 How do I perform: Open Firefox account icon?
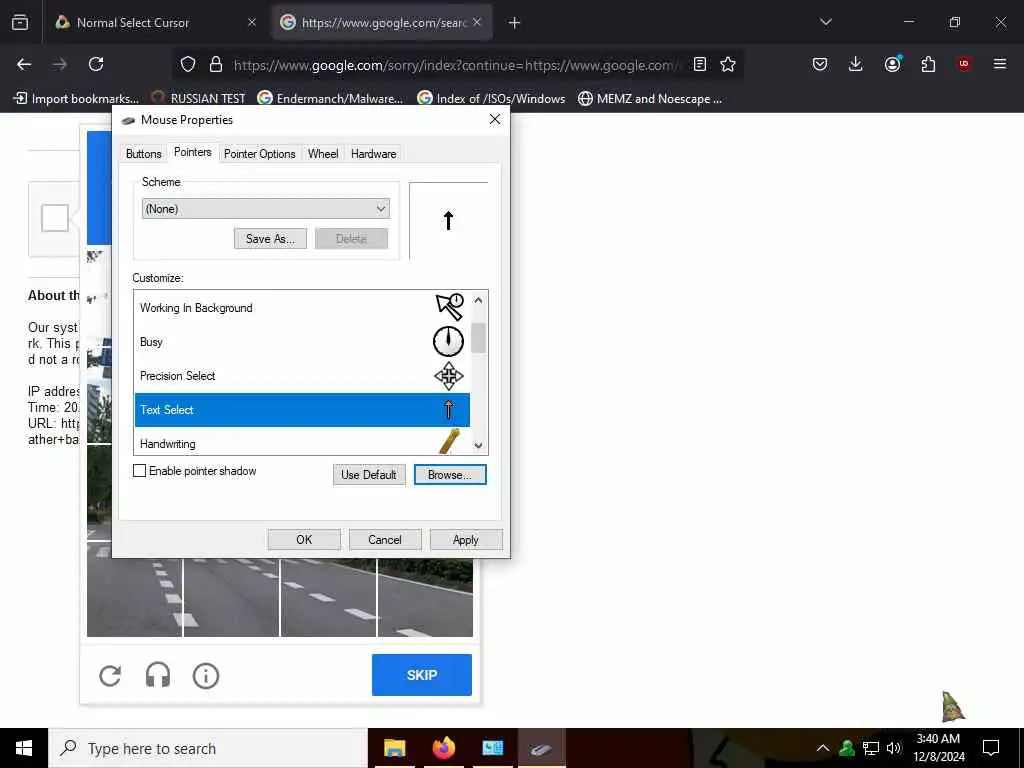pos(892,64)
